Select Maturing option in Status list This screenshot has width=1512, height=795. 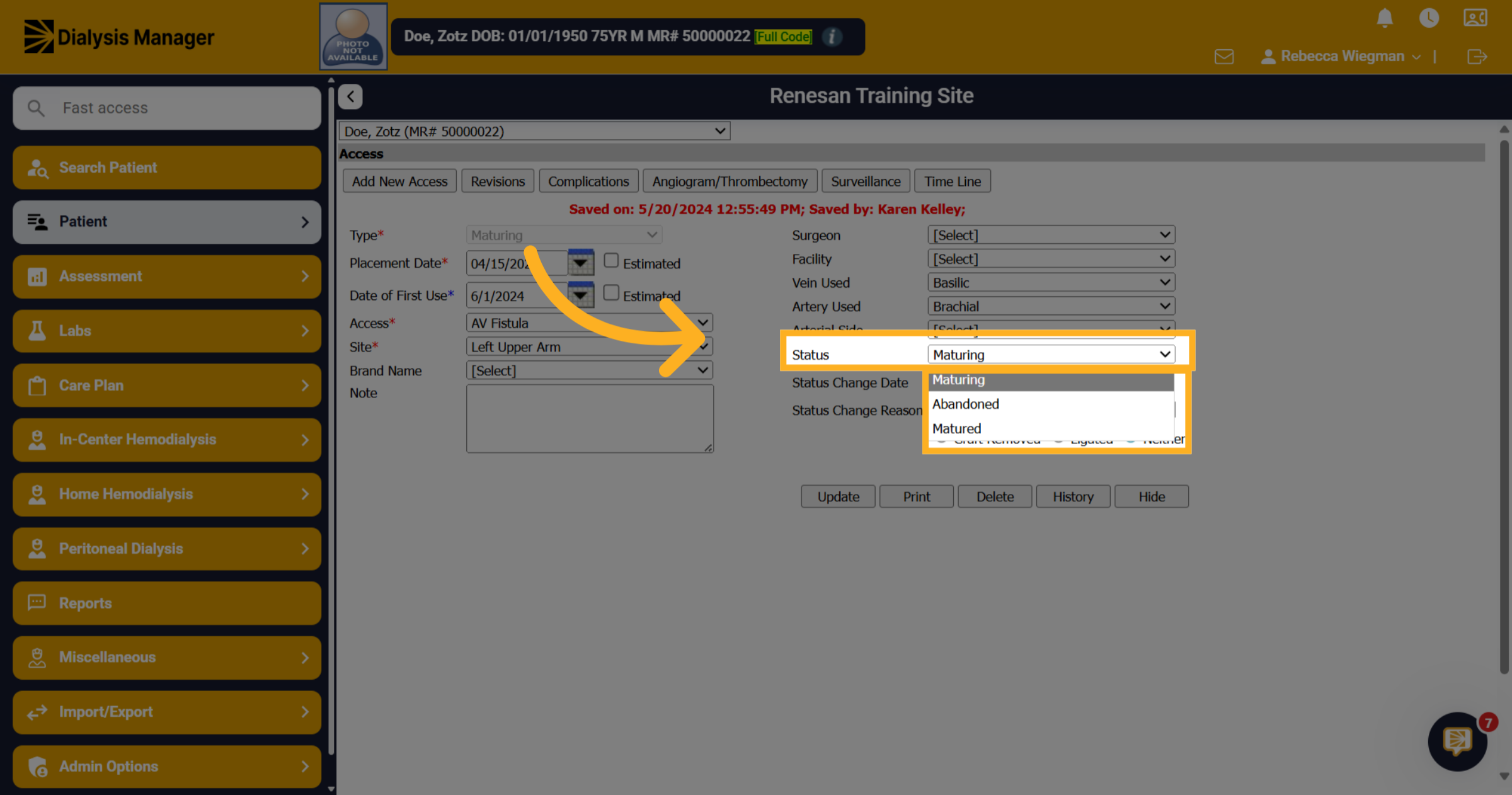point(1051,380)
